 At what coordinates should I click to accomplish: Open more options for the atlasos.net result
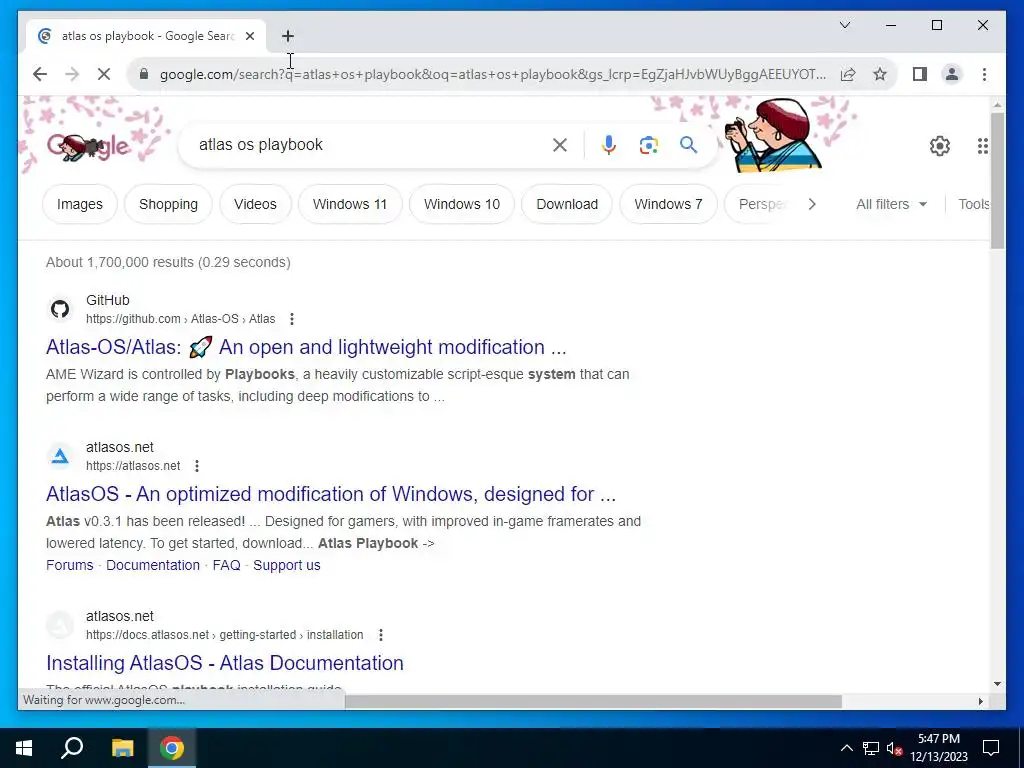tap(197, 466)
